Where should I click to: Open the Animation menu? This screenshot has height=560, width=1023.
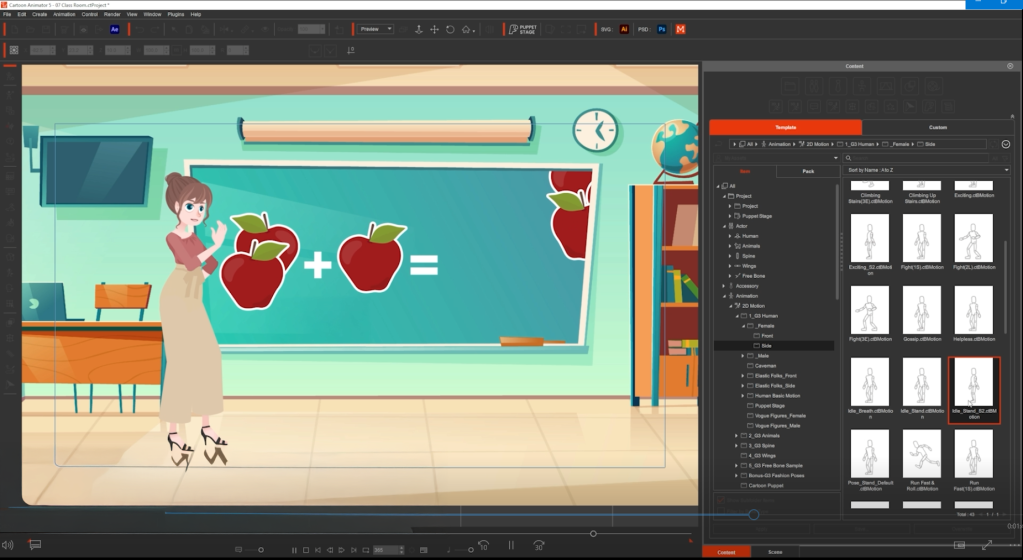[64, 14]
